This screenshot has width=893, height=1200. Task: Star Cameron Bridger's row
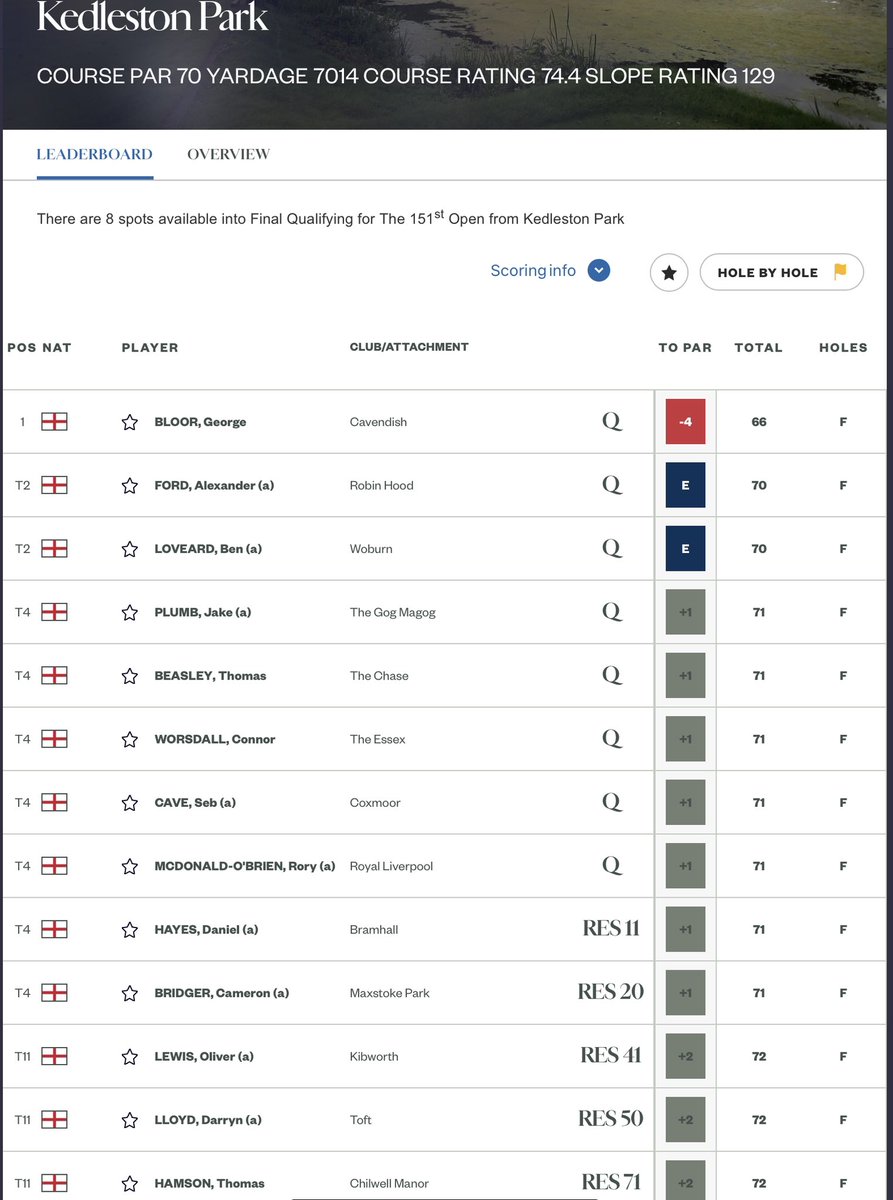pyautogui.click(x=130, y=993)
